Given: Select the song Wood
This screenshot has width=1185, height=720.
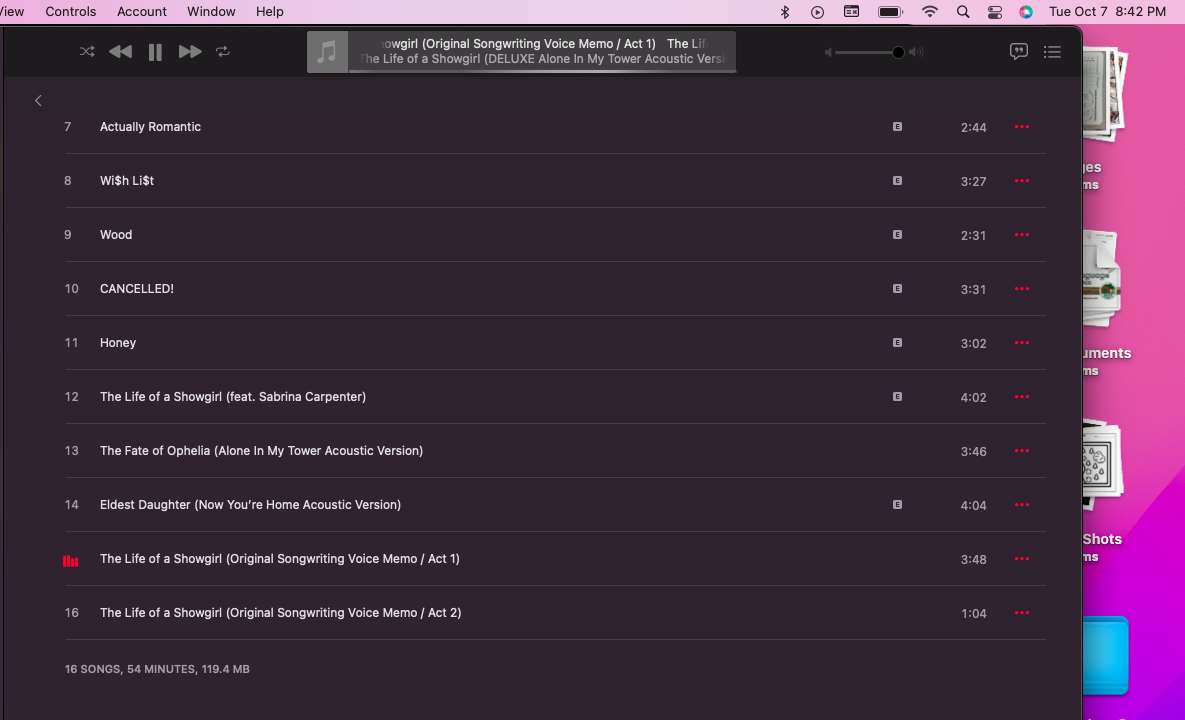Looking at the screenshot, I should 116,235.
